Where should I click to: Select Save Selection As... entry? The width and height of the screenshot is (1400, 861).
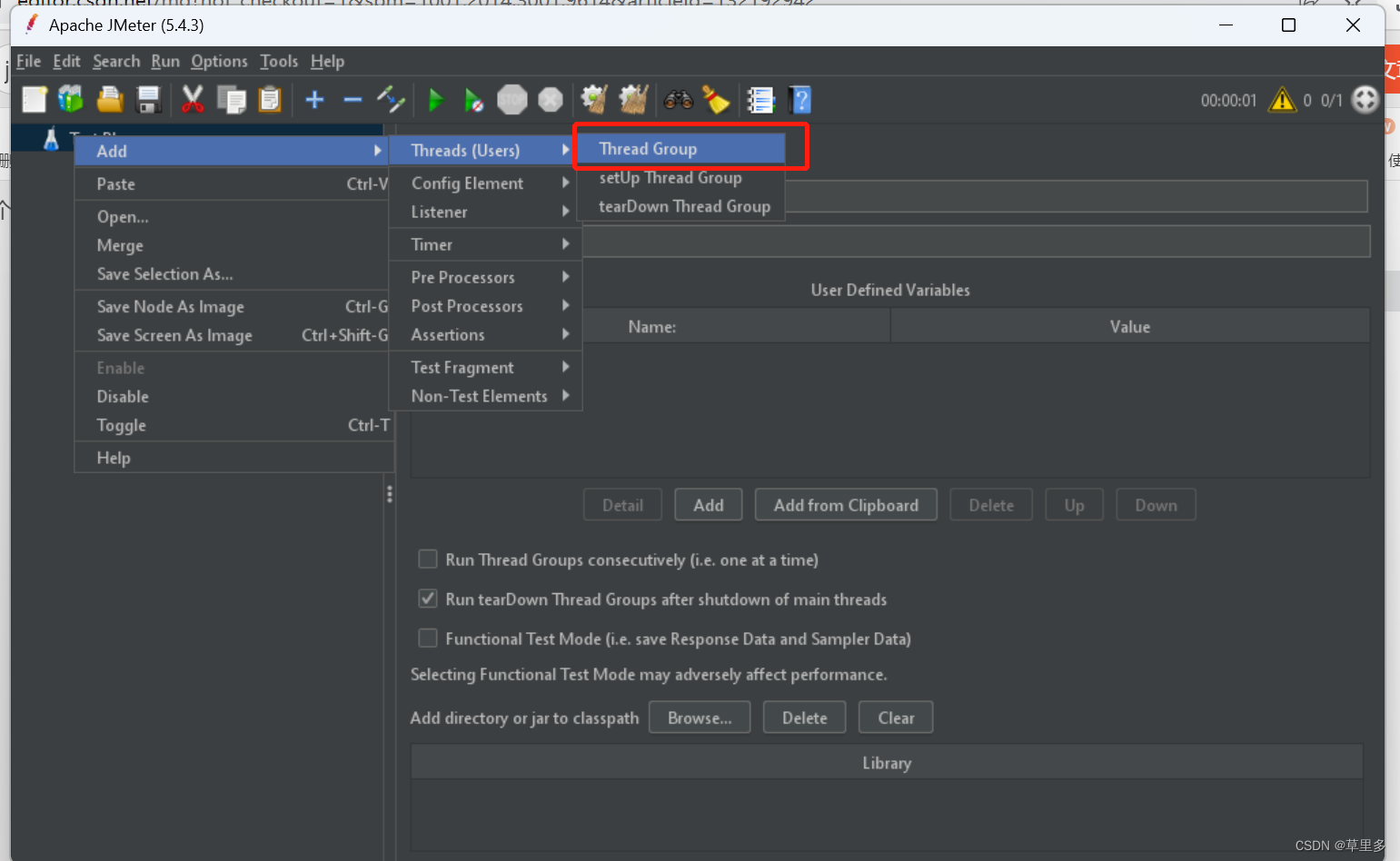[233, 273]
